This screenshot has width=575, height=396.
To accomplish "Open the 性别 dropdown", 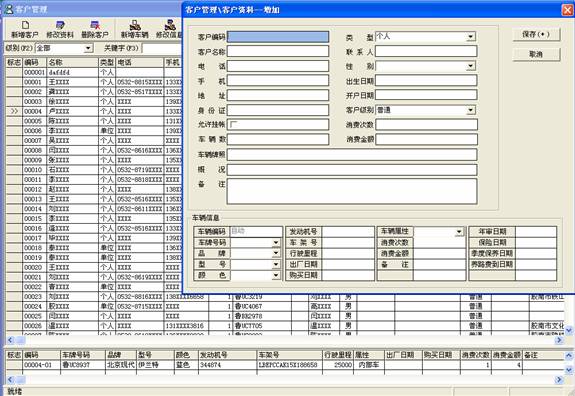I will tap(470, 66).
